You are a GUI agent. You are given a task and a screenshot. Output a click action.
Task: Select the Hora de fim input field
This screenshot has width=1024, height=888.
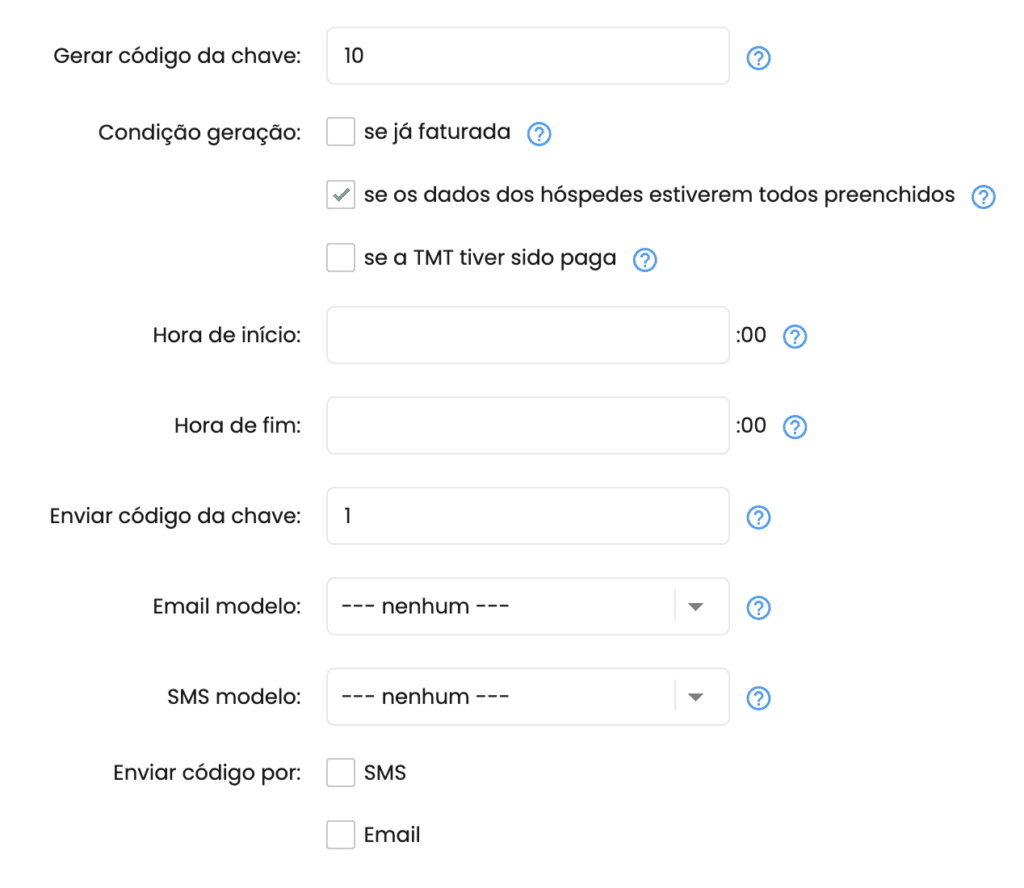(x=528, y=425)
